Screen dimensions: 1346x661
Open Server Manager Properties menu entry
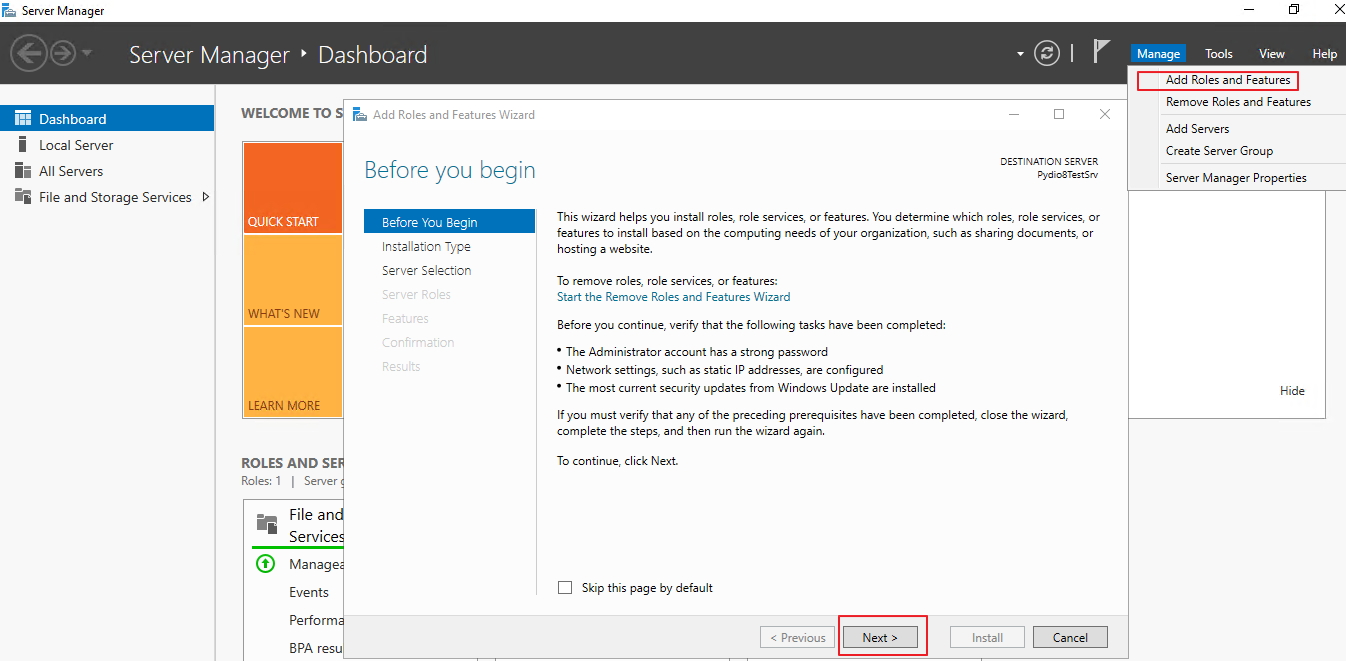tap(1236, 178)
